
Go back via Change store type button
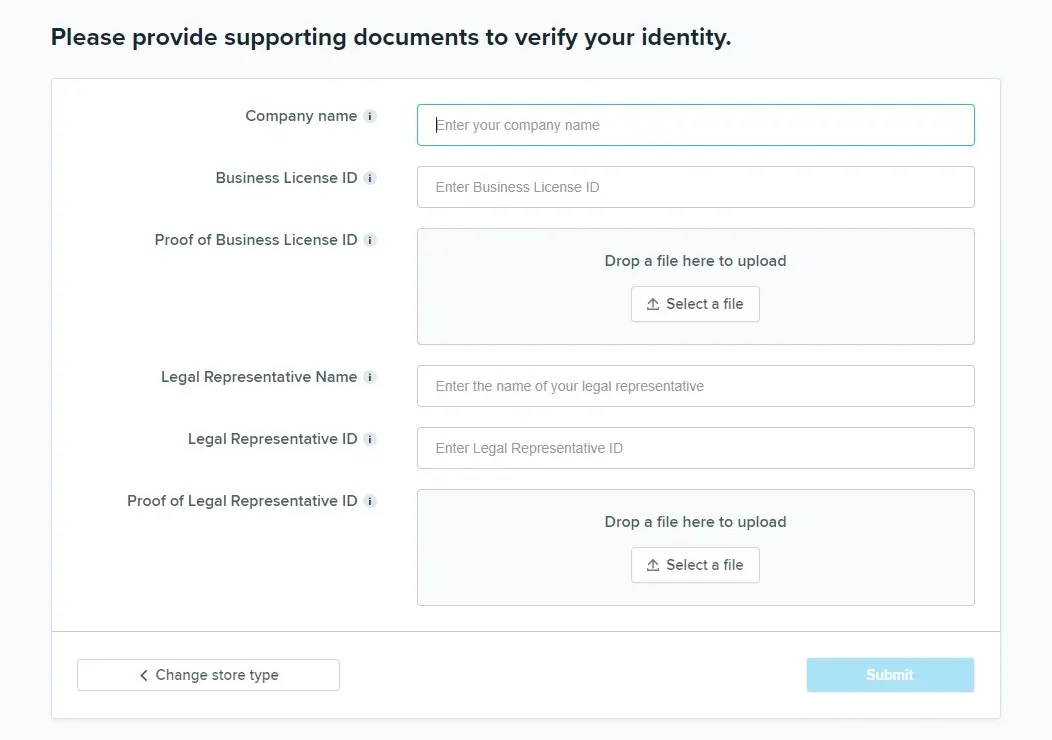pyautogui.click(x=208, y=675)
